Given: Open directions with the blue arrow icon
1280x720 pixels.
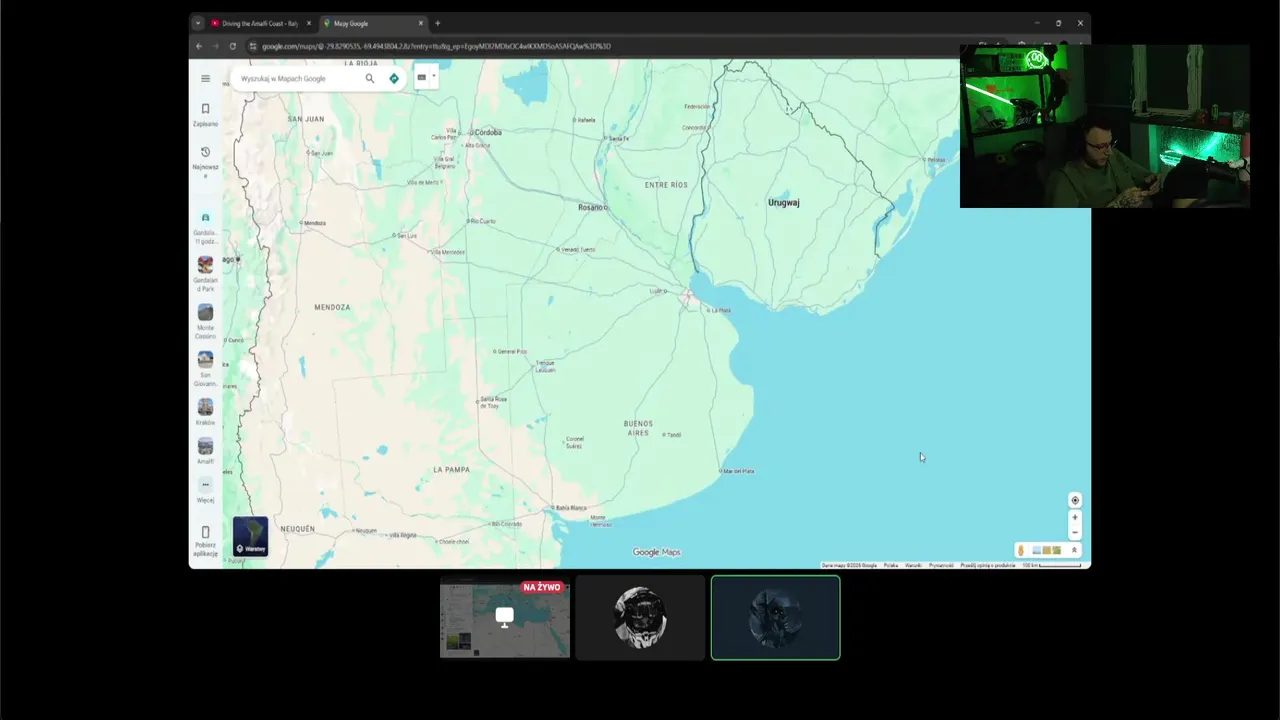Looking at the screenshot, I should [394, 78].
